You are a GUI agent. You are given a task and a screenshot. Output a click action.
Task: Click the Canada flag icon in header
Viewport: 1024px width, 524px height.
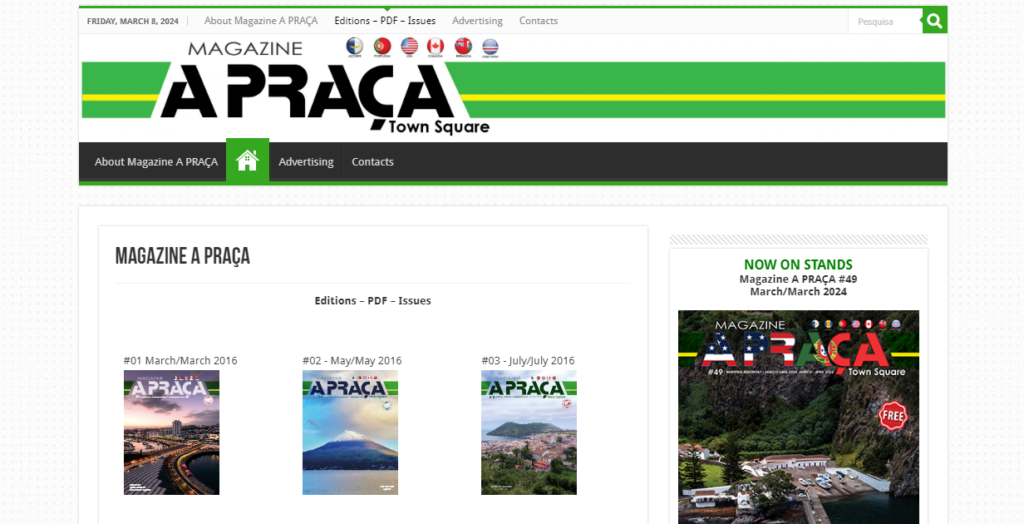click(436, 46)
